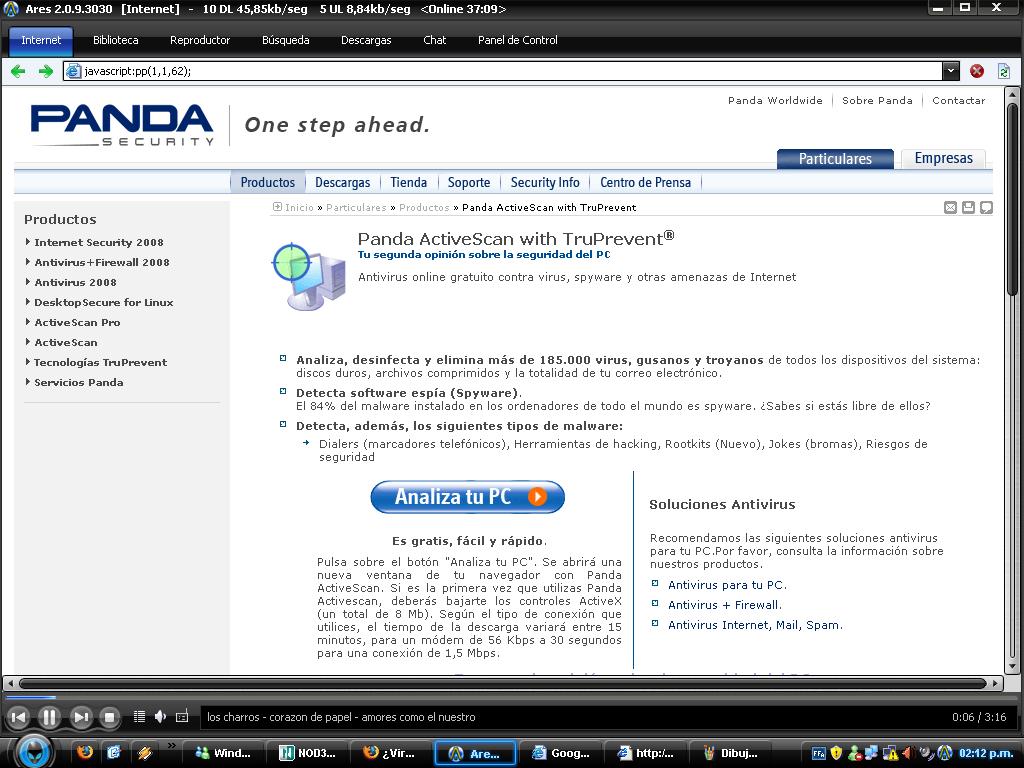Click the print page icon
The image size is (1024, 768).
point(968,207)
